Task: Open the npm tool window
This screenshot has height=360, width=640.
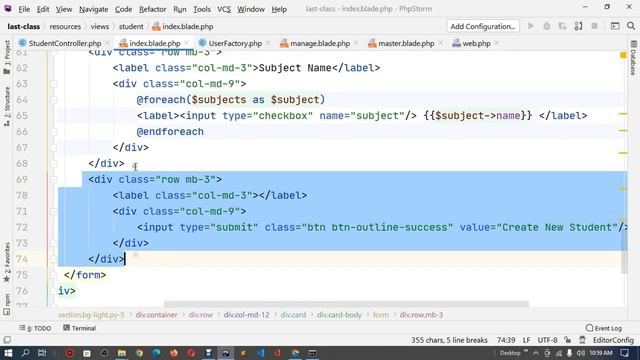Action: pos(7,304)
